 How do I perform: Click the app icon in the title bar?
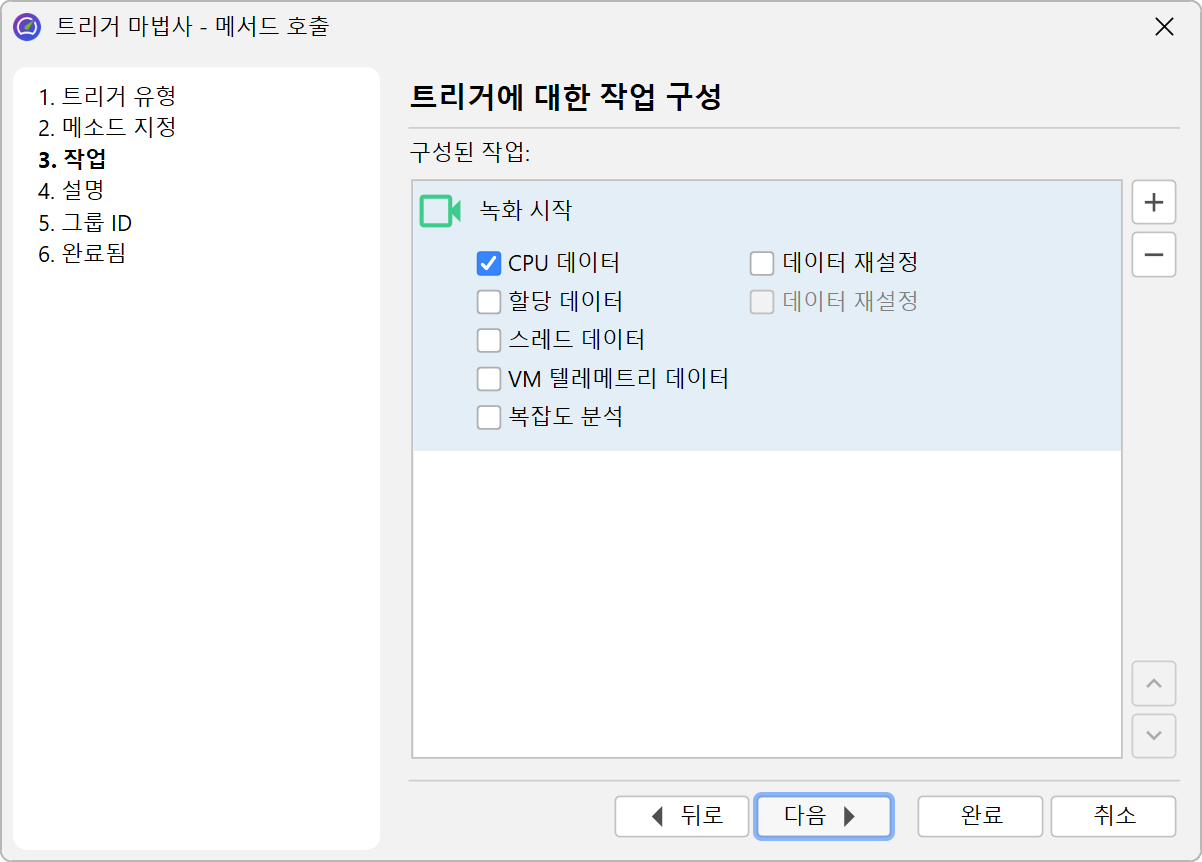27,27
